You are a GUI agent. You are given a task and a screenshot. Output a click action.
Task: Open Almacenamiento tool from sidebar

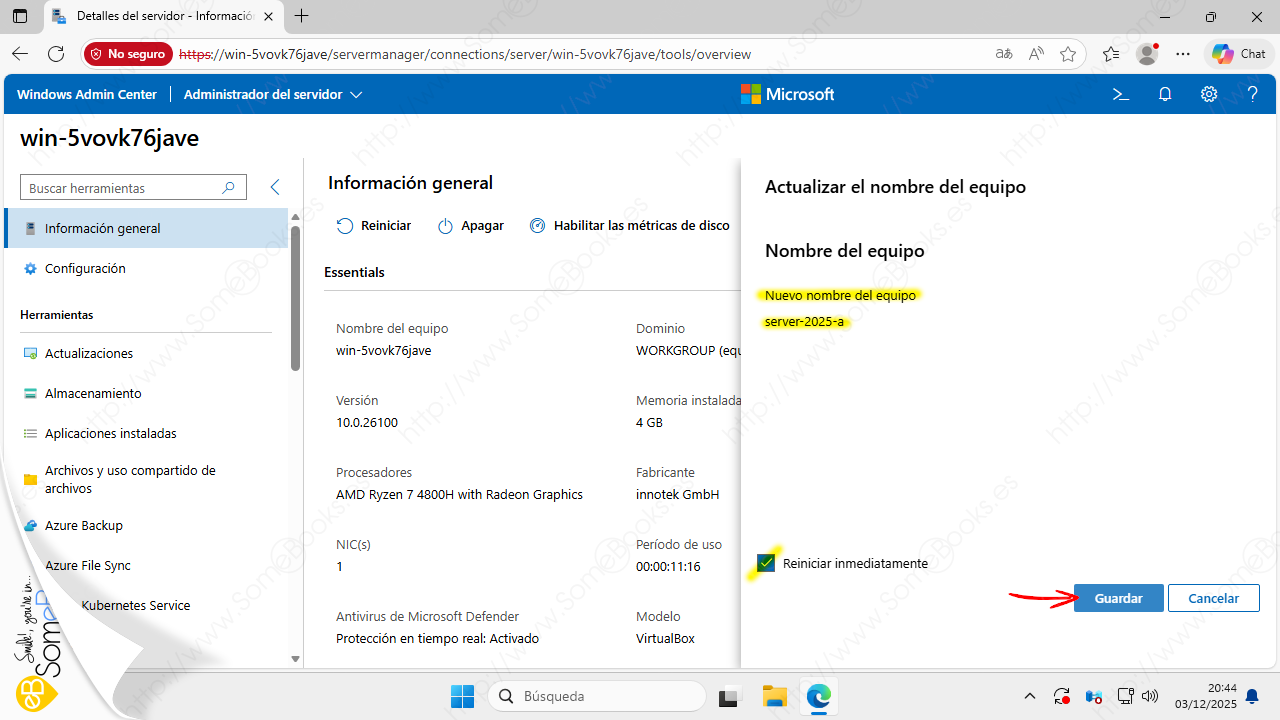click(92, 393)
